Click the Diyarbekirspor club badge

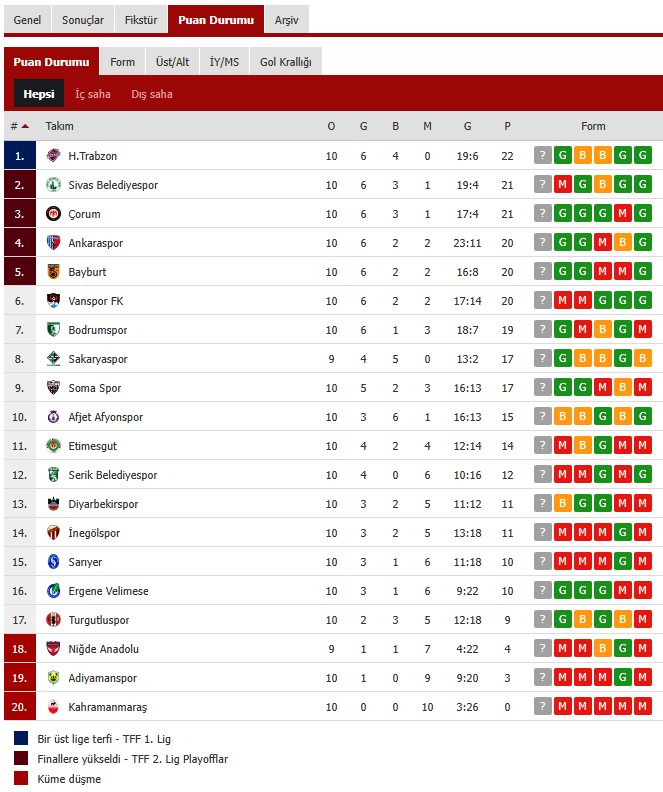coord(53,504)
